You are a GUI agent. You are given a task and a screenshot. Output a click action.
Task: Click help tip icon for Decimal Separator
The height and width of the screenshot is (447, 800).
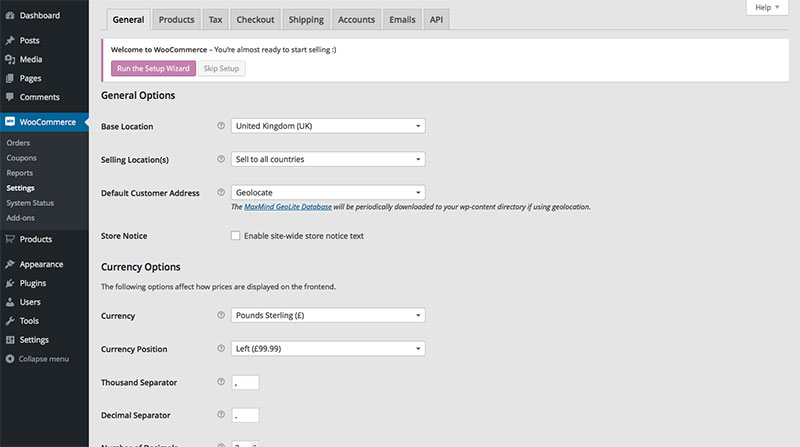[221, 414]
